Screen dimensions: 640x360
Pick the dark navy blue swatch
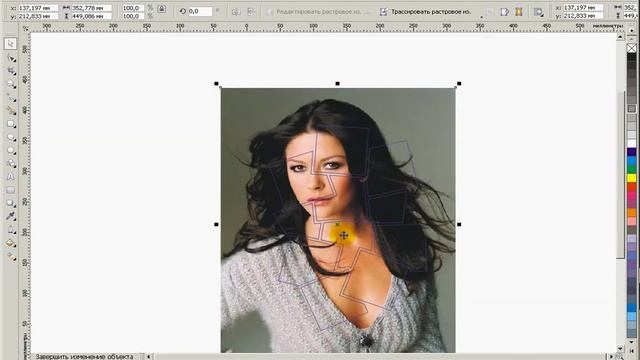click(x=631, y=152)
